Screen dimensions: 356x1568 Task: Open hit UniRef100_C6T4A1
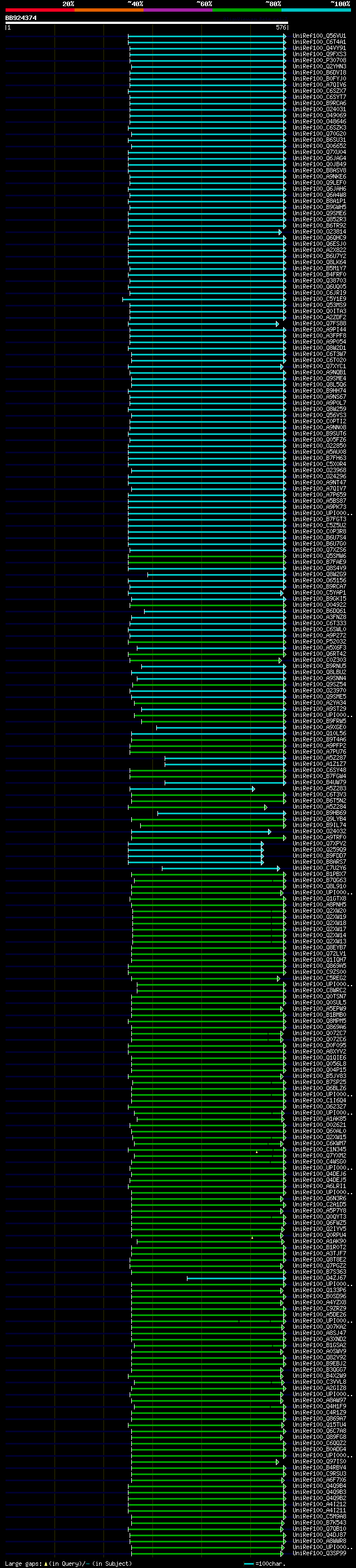319,42
